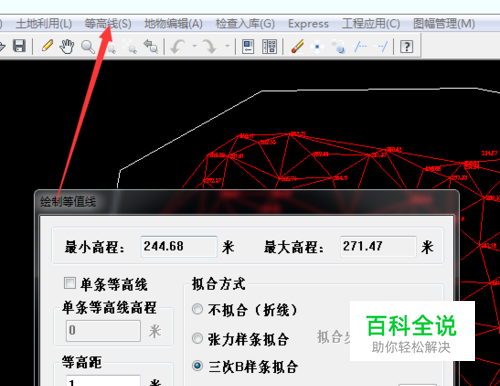Select the trim line tool icon
The height and width of the screenshot is (386, 500).
pyautogui.click(x=360, y=46)
